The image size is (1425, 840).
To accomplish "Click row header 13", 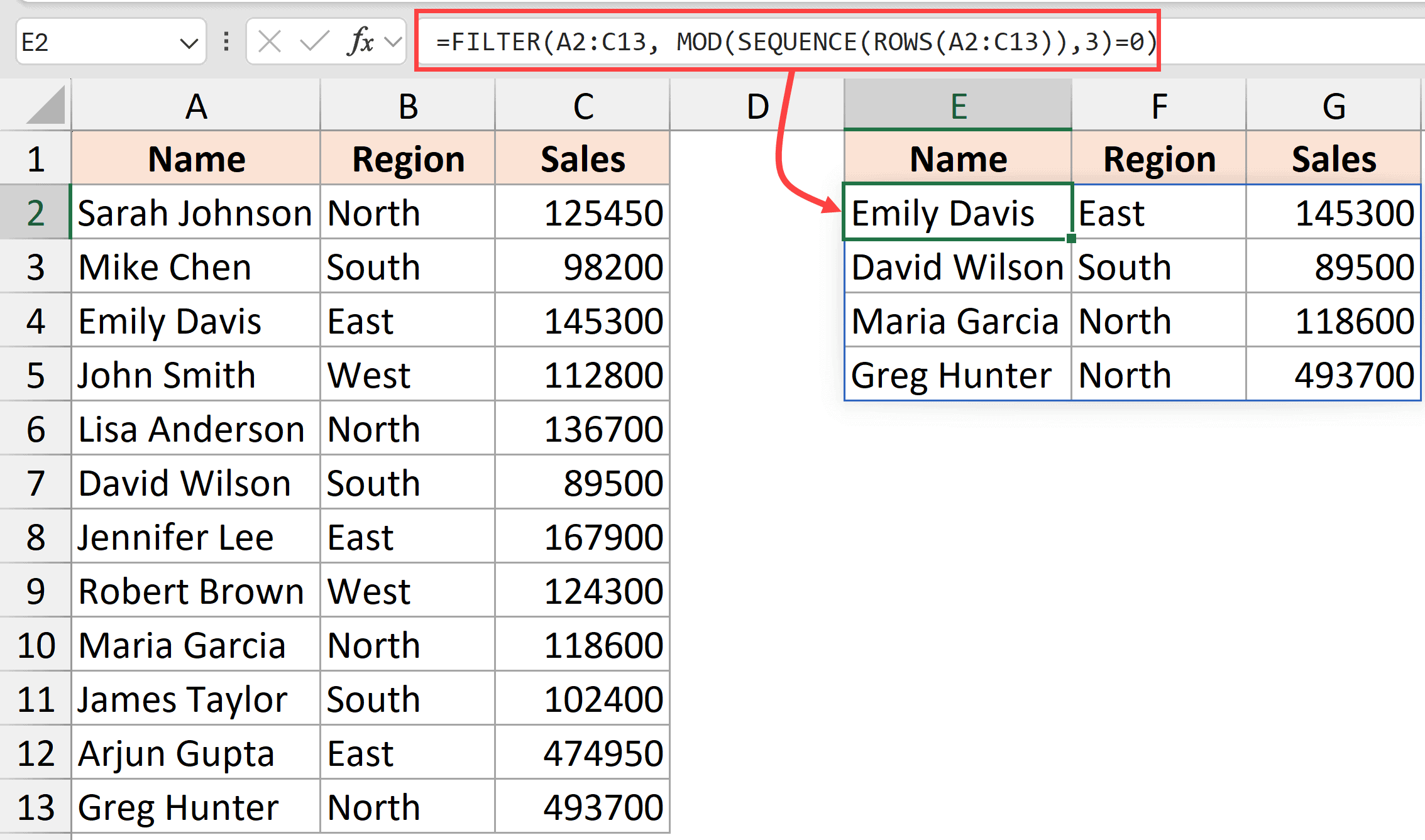I will (36, 807).
